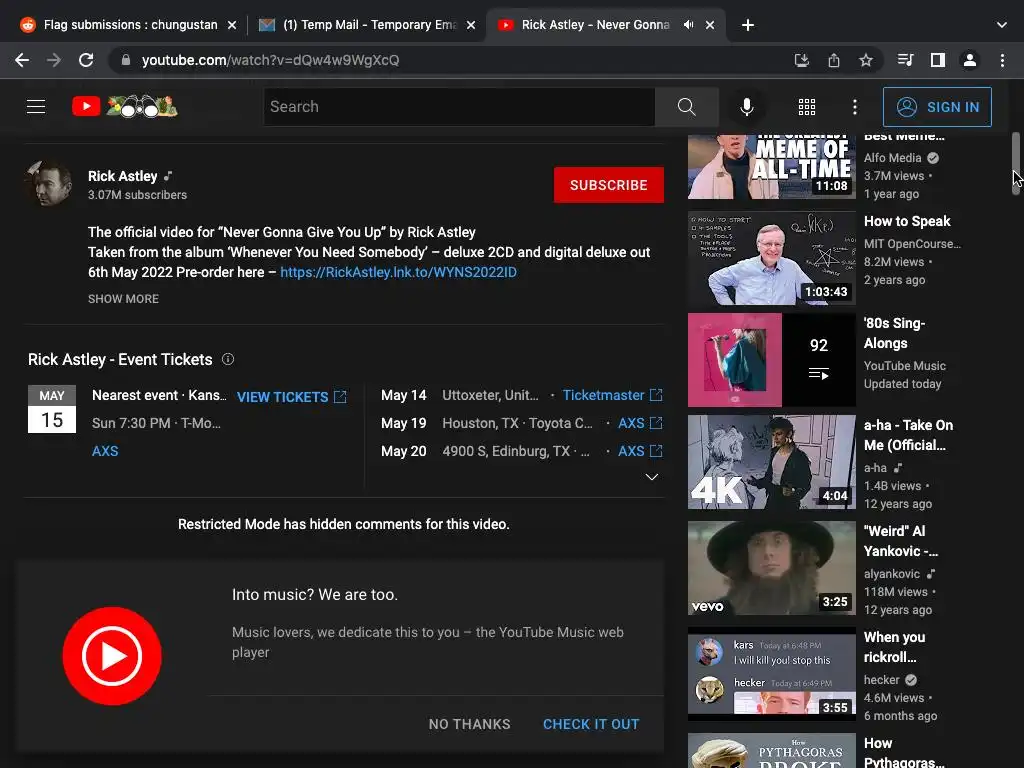Viewport: 1024px width, 768px height.
Task: Click the How to Speak video title
Action: pos(907,221)
